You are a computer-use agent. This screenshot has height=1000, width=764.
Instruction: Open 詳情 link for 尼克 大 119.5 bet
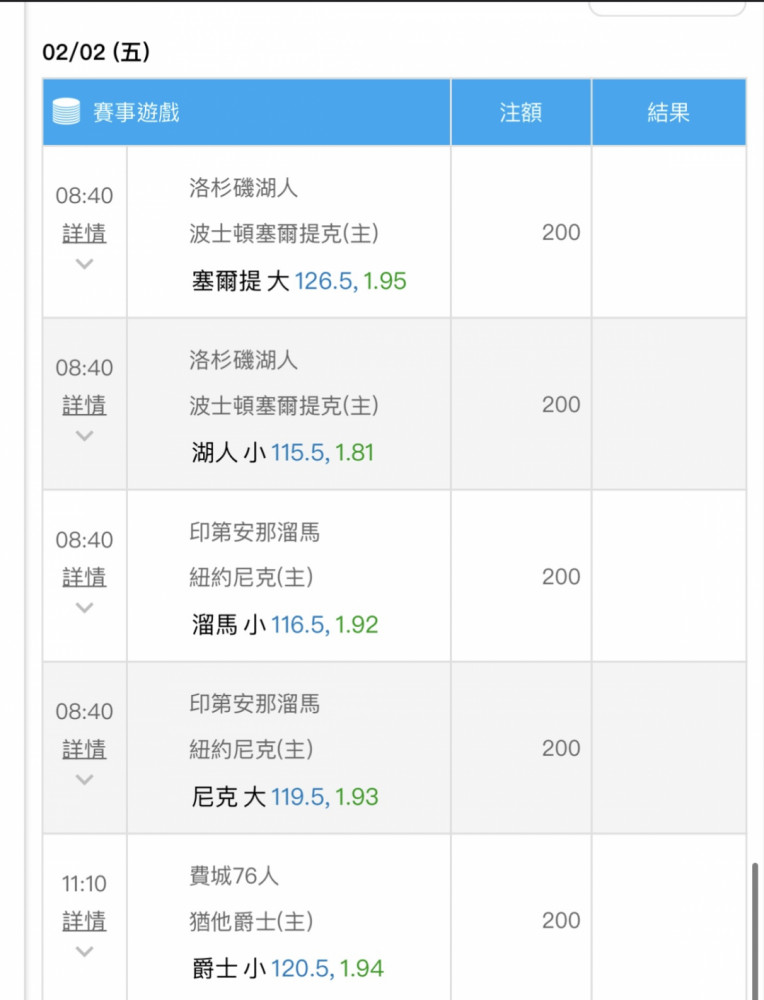point(84,749)
